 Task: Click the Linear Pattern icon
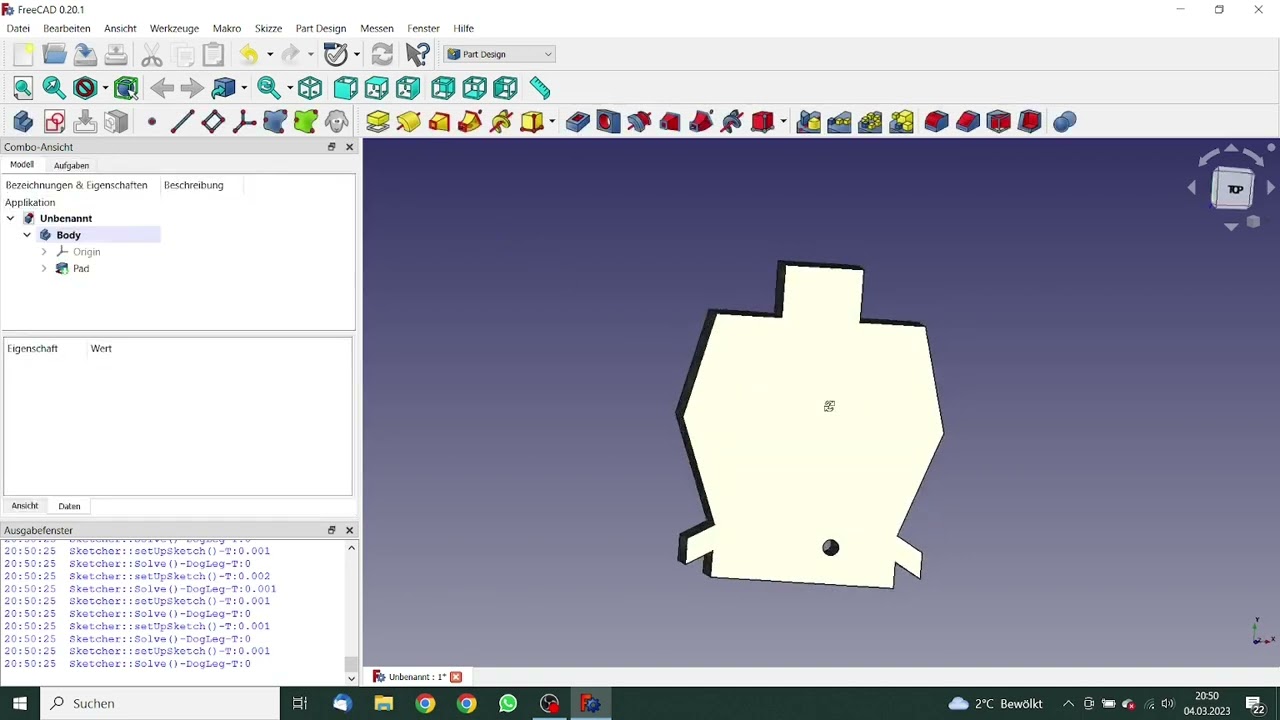840,122
